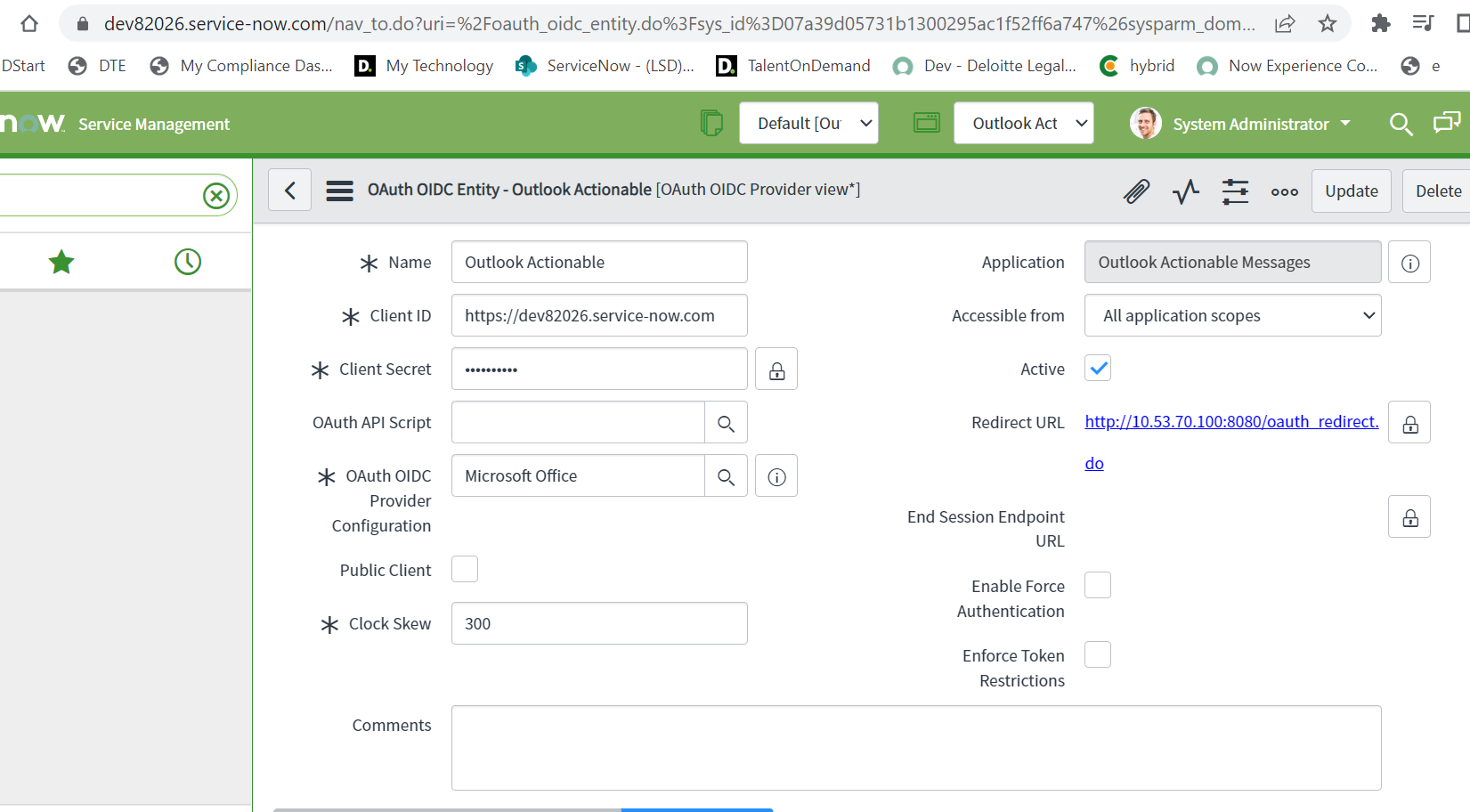Screen dimensions: 1470x812
Task: Open My Technology bookmark
Action: pos(424,66)
